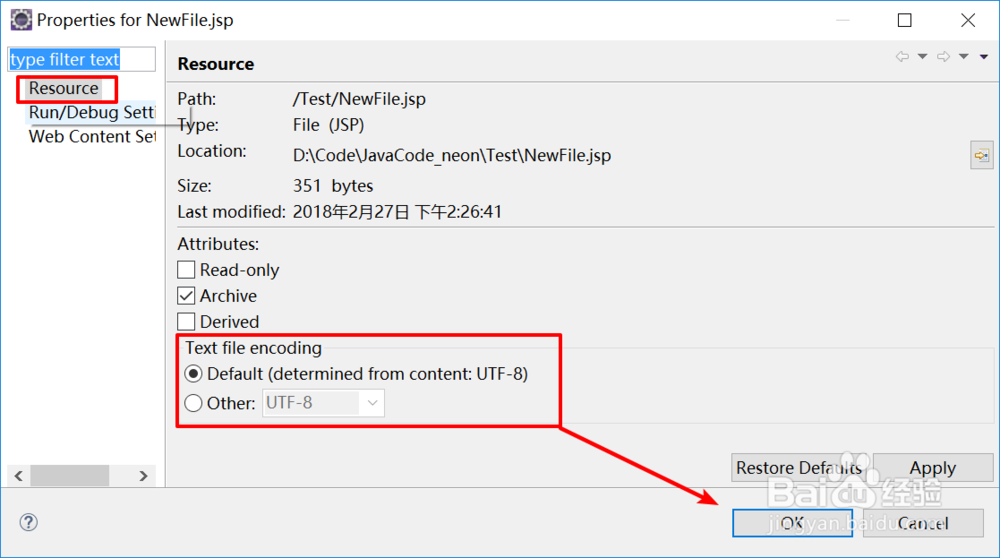Select the Other encoding radio button
This screenshot has height=558, width=1000.
(193, 403)
